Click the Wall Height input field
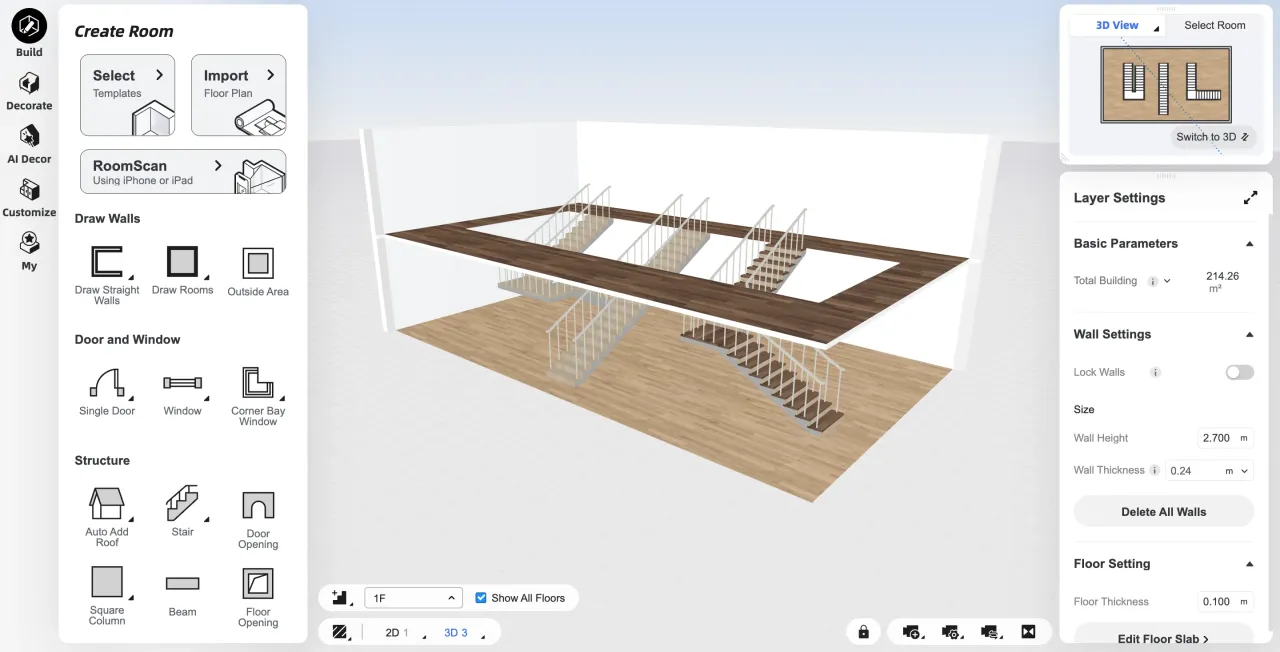 (x=1218, y=438)
